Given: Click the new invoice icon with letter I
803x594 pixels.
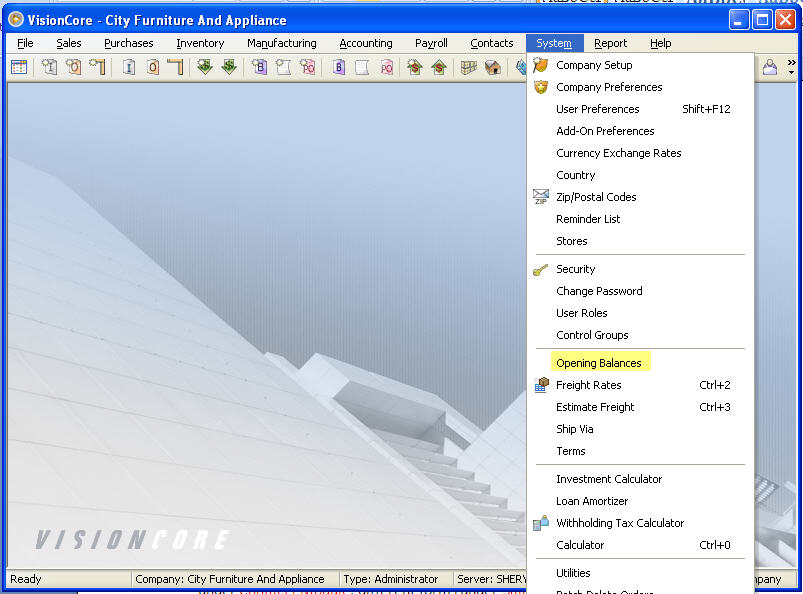Looking at the screenshot, I should (49, 67).
